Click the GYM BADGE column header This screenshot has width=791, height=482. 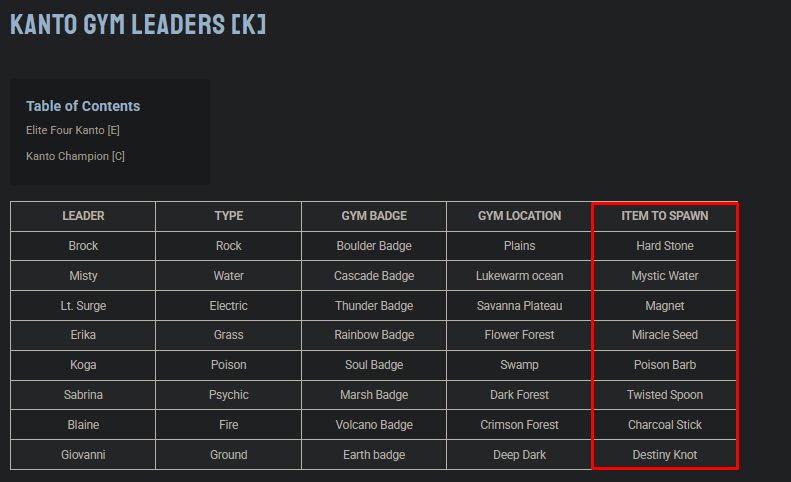coord(374,216)
